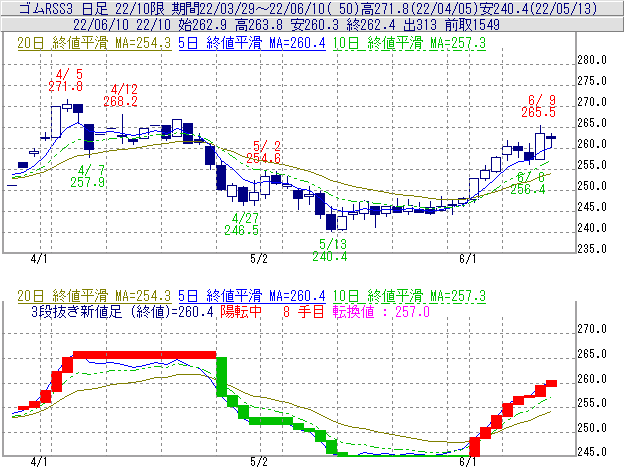The height and width of the screenshot is (475, 624).
Task: Click lower chart '5日_終値平滑 MA=260.4' legend
Action: (252, 296)
